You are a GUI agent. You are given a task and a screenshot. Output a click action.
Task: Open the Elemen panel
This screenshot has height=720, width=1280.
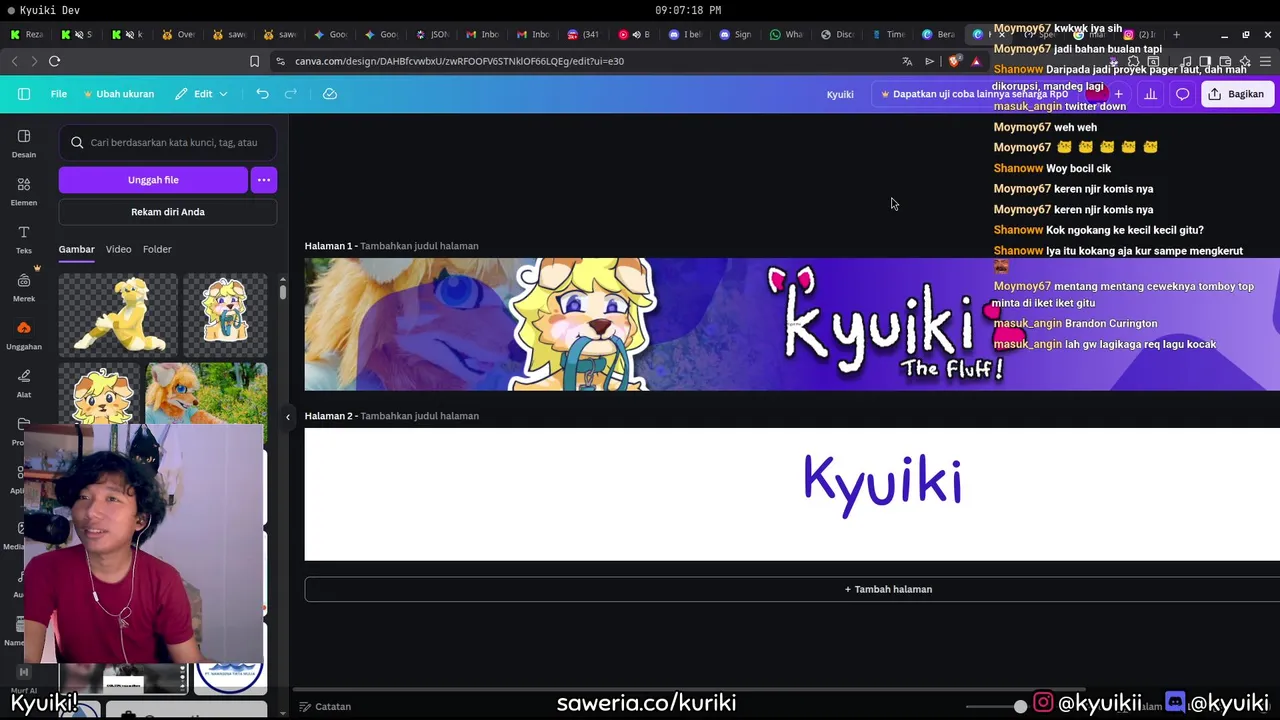pyautogui.click(x=24, y=191)
